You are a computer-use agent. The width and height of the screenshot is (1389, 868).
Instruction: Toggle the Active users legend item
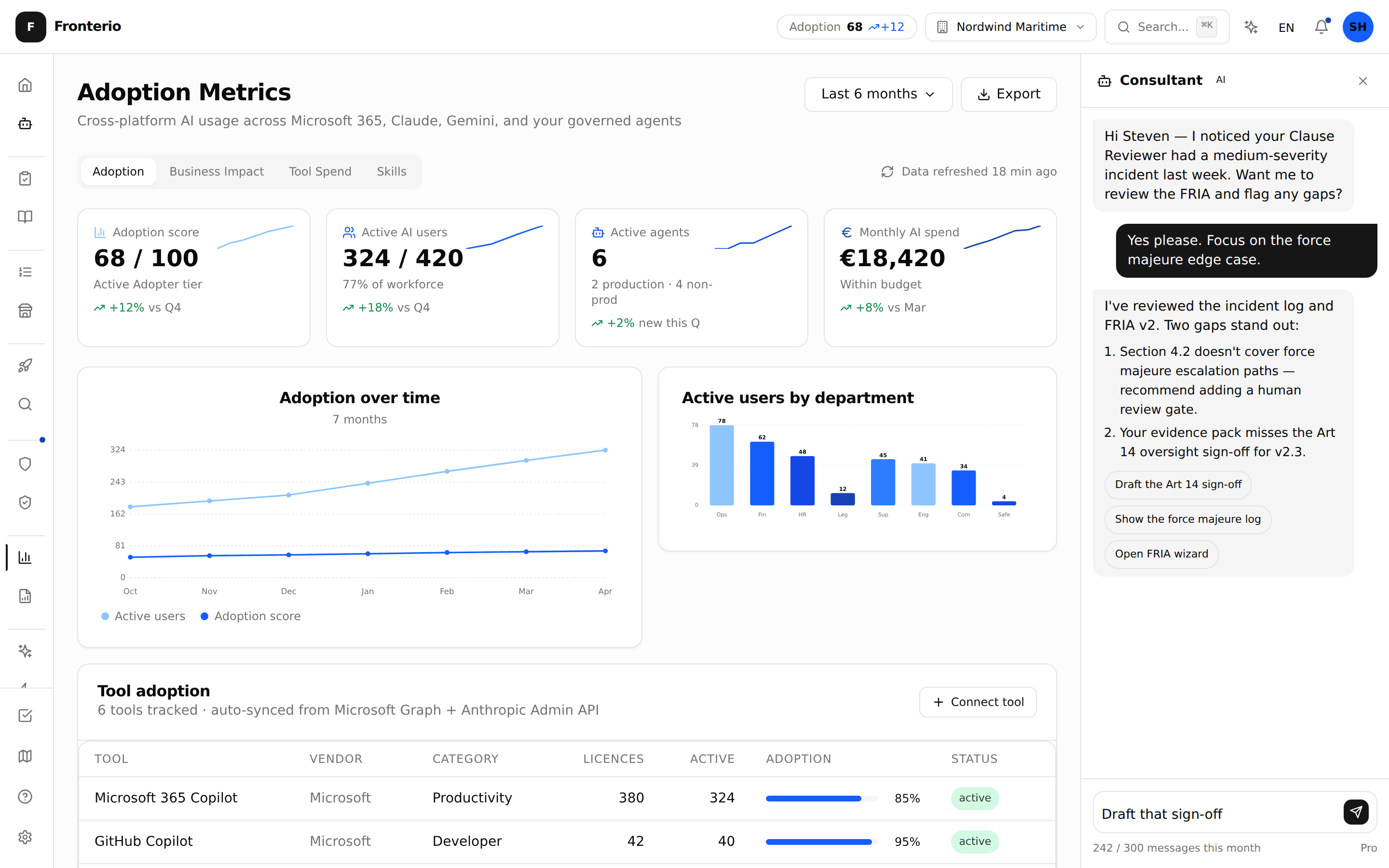143,616
